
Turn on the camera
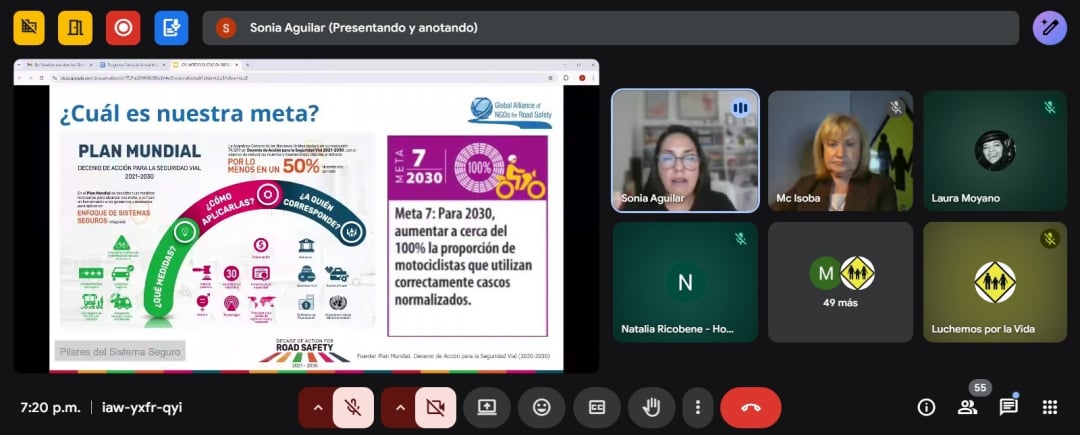click(x=435, y=407)
